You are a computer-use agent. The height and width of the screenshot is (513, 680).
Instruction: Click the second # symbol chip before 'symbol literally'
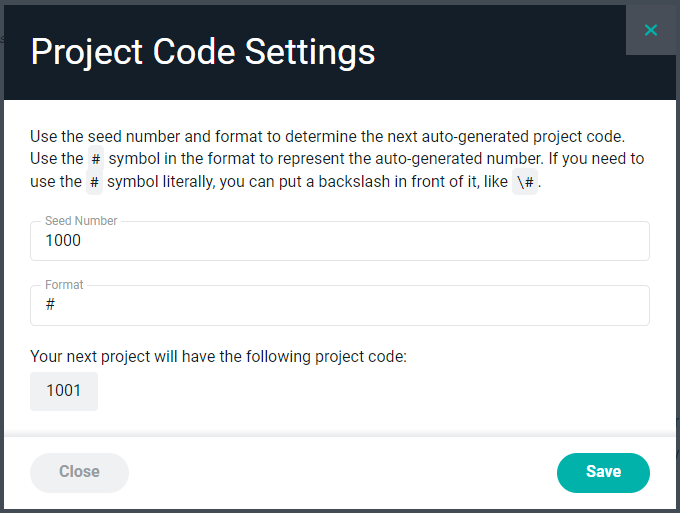94,182
